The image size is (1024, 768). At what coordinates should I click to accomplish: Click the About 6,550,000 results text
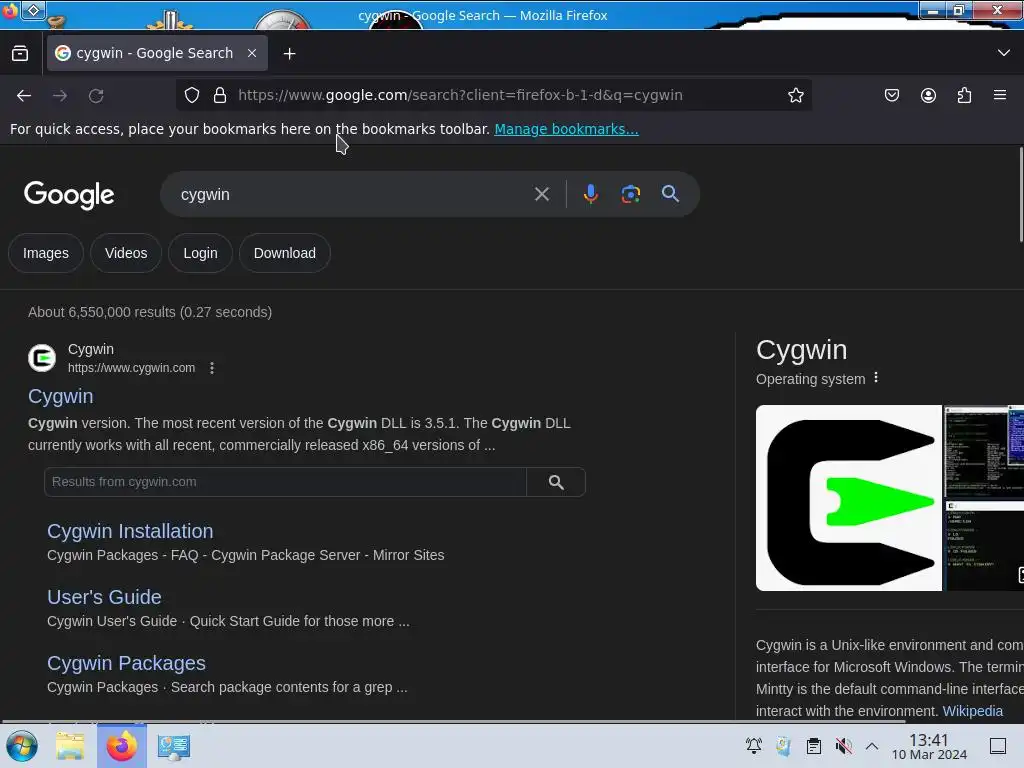(x=150, y=312)
